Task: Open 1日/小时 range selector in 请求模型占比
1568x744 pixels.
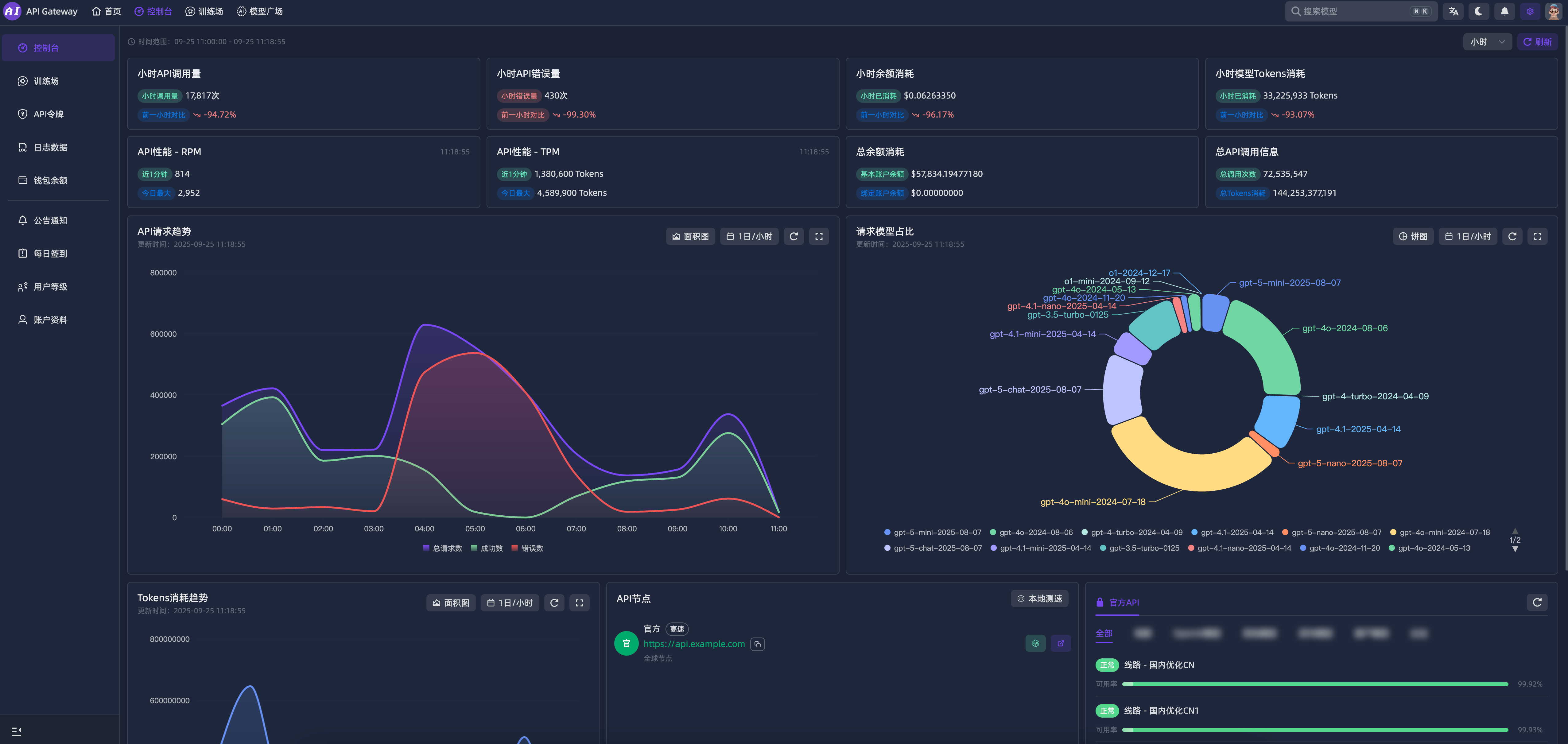Action: tap(1468, 236)
